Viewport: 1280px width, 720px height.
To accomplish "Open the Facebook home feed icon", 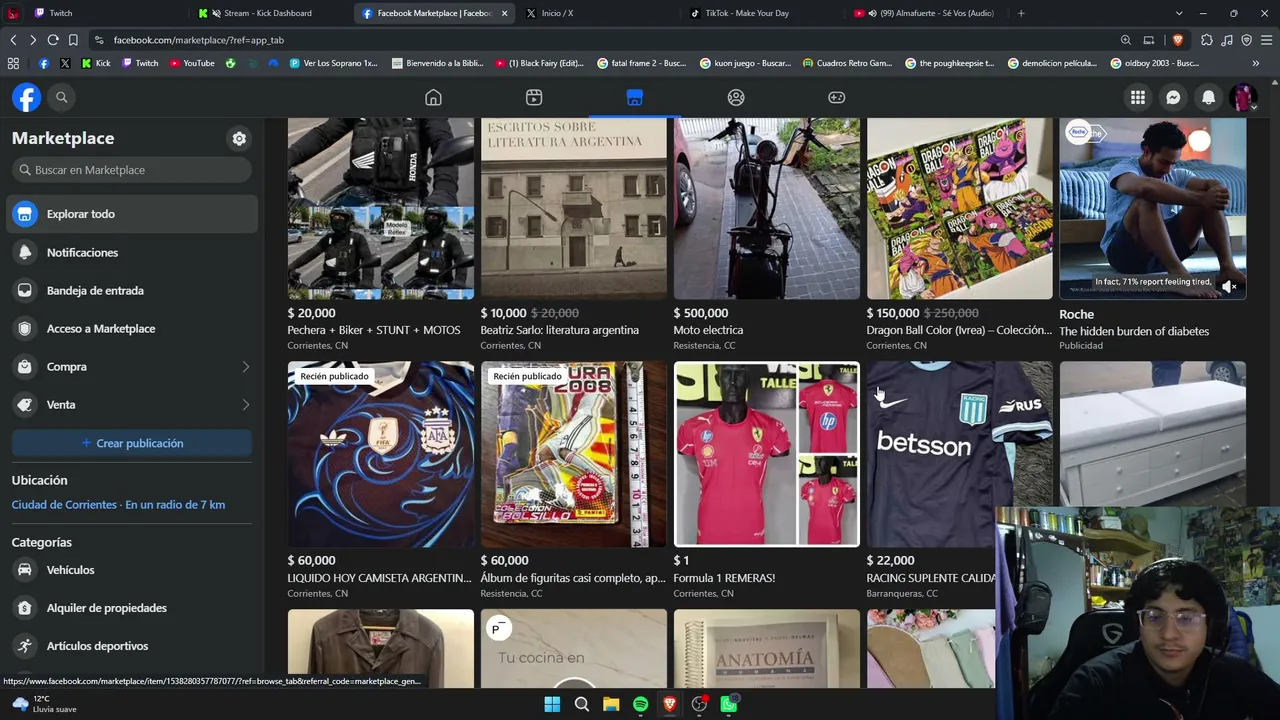I will [x=433, y=97].
